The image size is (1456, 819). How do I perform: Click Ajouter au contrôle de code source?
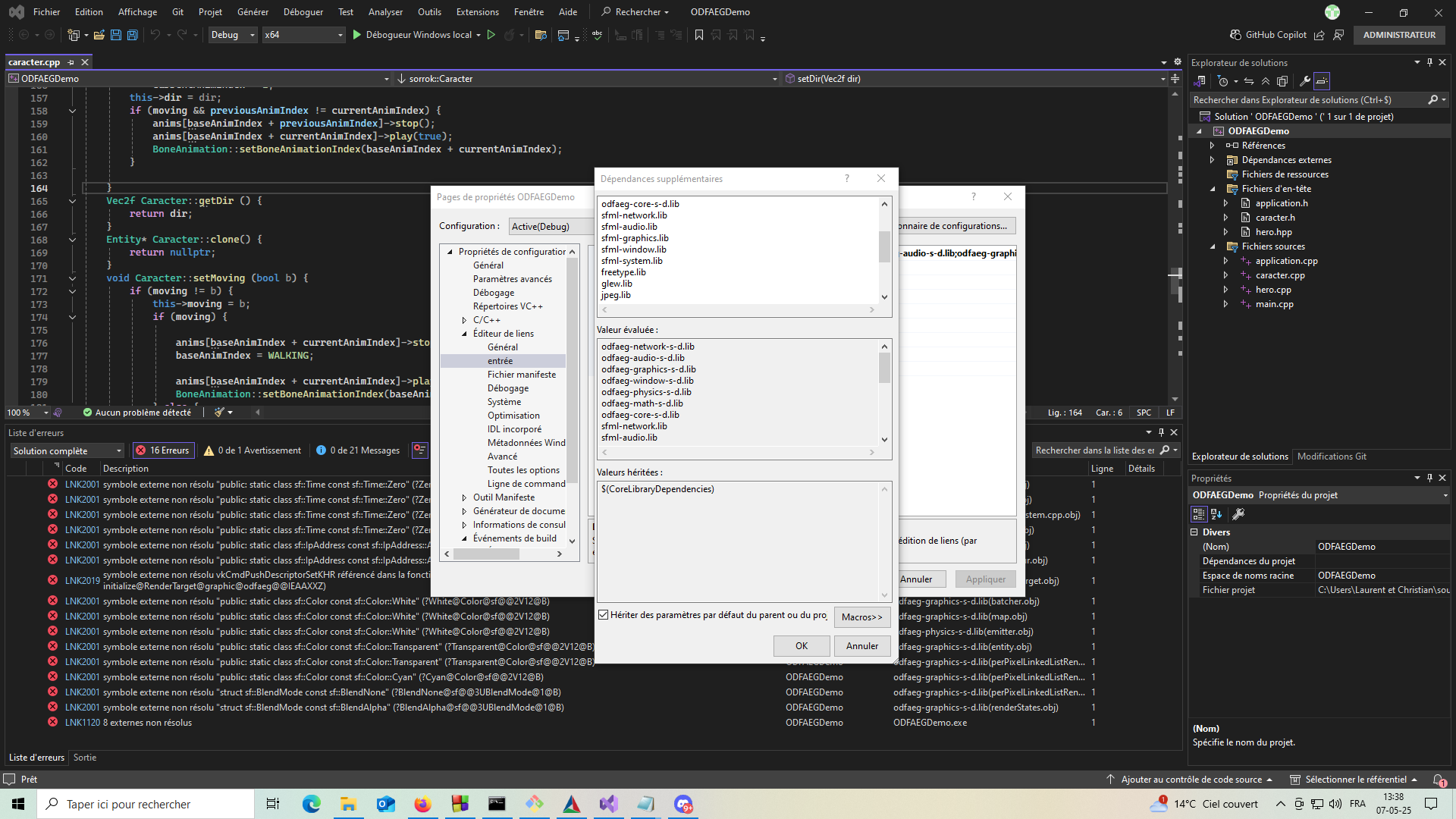click(1189, 780)
